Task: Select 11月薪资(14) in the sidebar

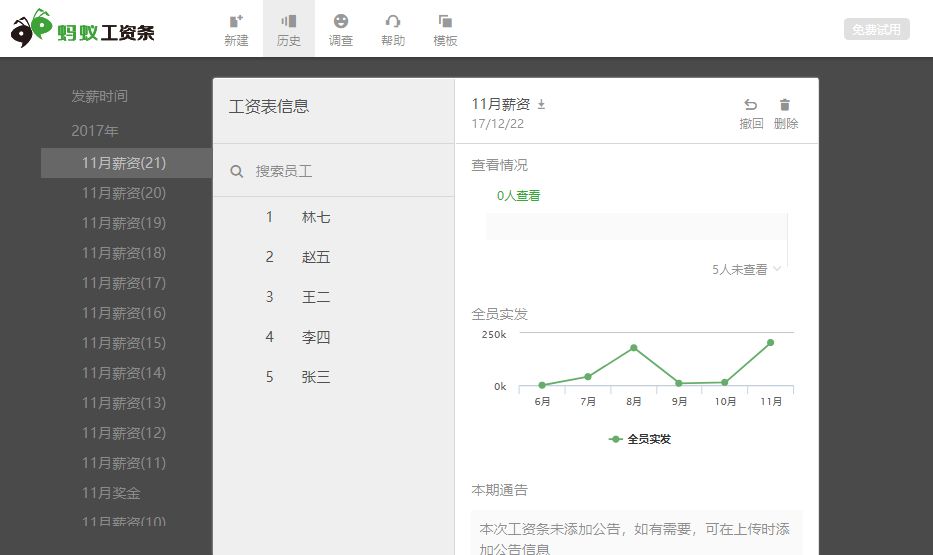Action: 126,373
